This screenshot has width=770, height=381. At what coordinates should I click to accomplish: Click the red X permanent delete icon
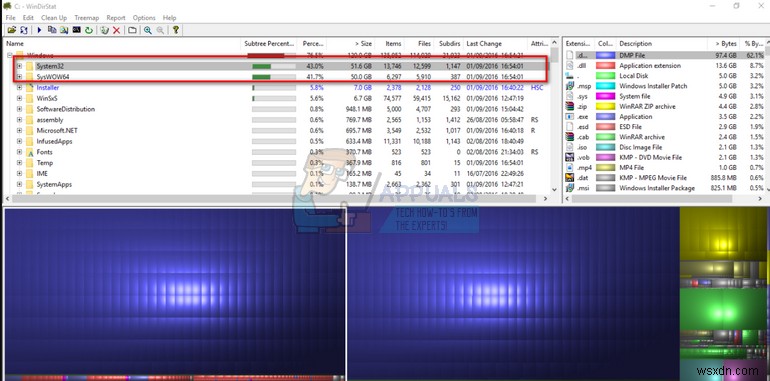pyautogui.click(x=116, y=30)
